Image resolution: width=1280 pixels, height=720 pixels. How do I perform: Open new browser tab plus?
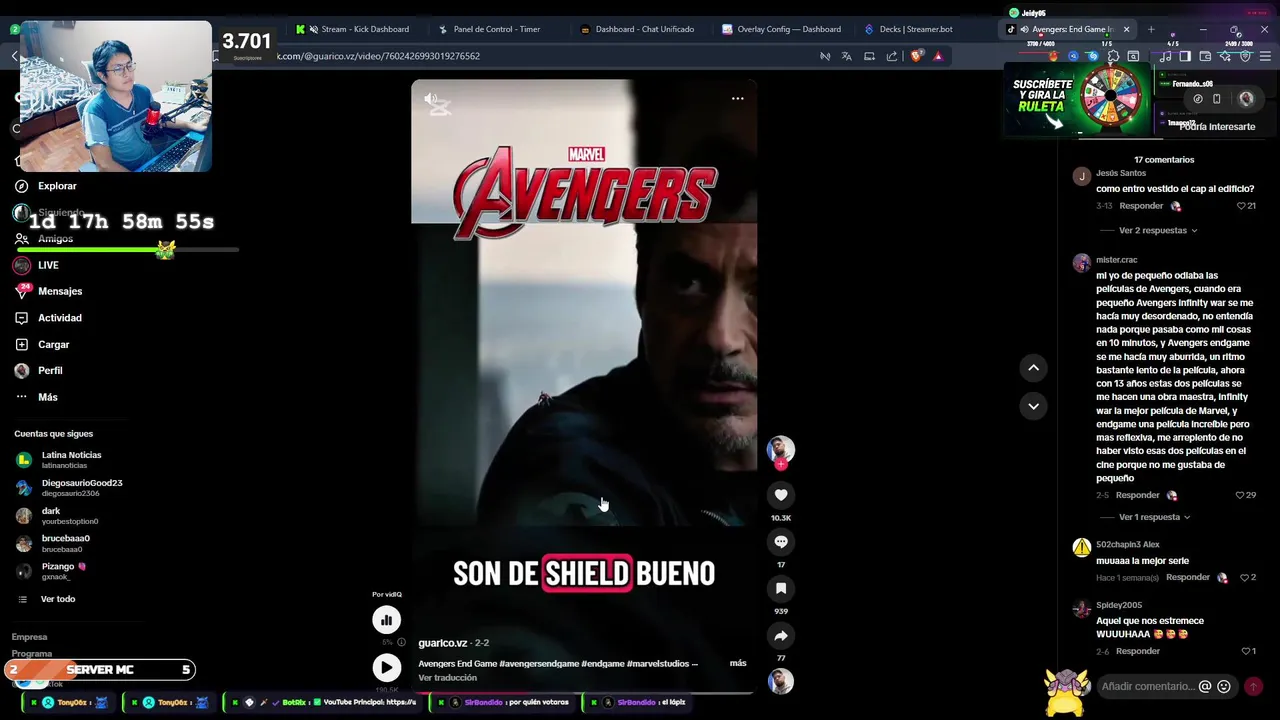[x=1151, y=29]
